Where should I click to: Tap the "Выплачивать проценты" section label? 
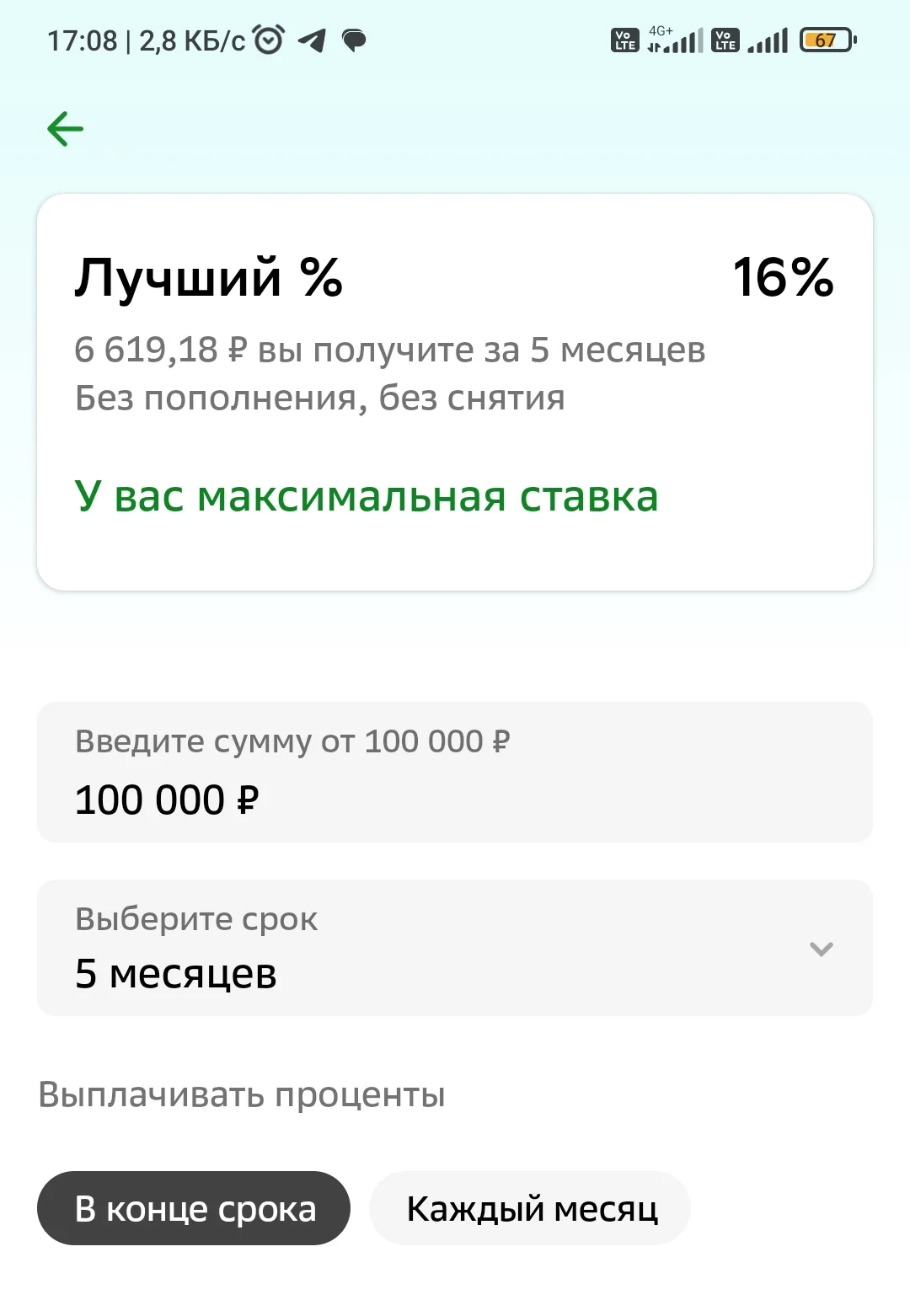[242, 1095]
